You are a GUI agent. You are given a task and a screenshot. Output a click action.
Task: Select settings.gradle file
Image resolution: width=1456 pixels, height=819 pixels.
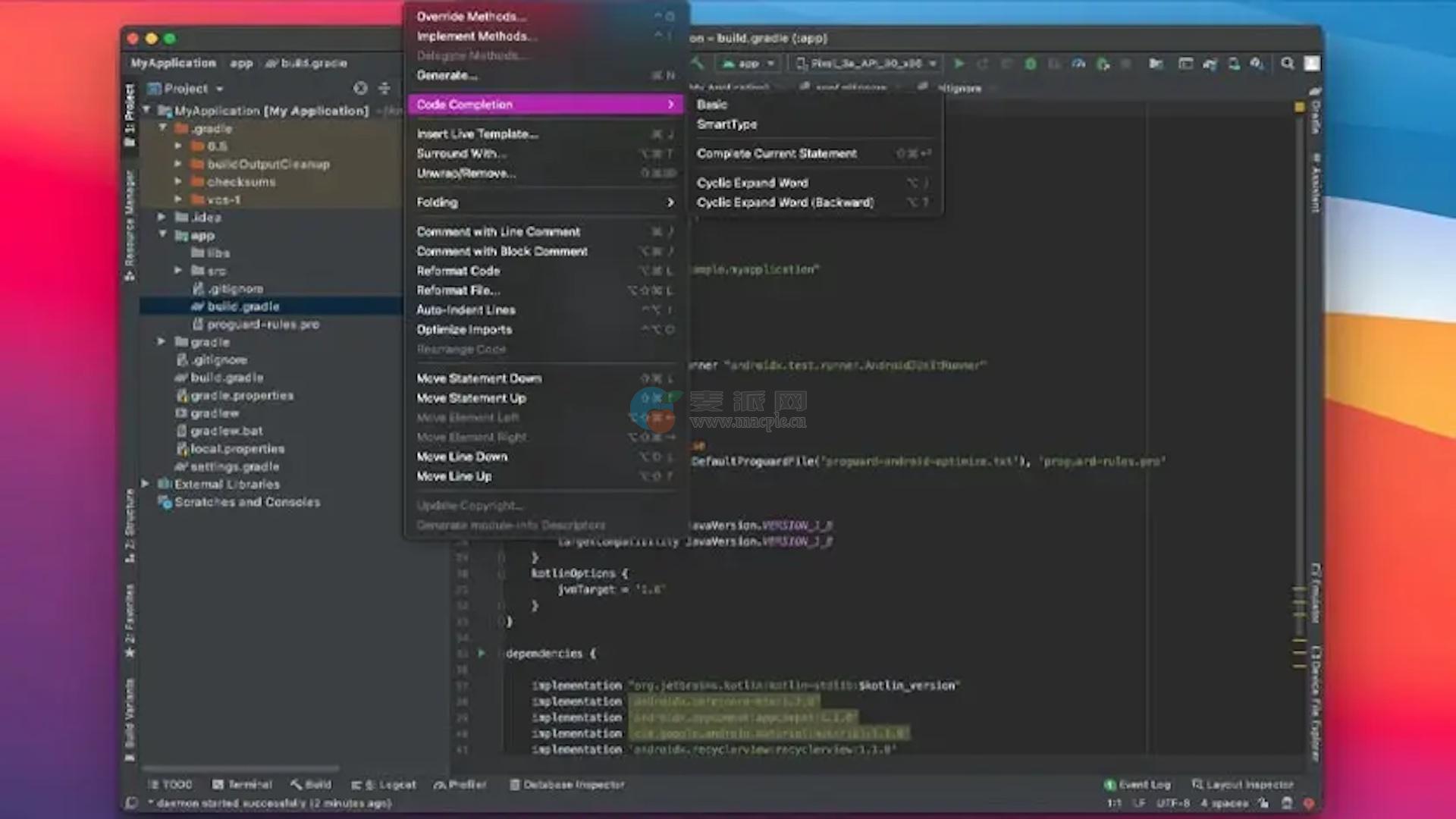pyautogui.click(x=227, y=466)
